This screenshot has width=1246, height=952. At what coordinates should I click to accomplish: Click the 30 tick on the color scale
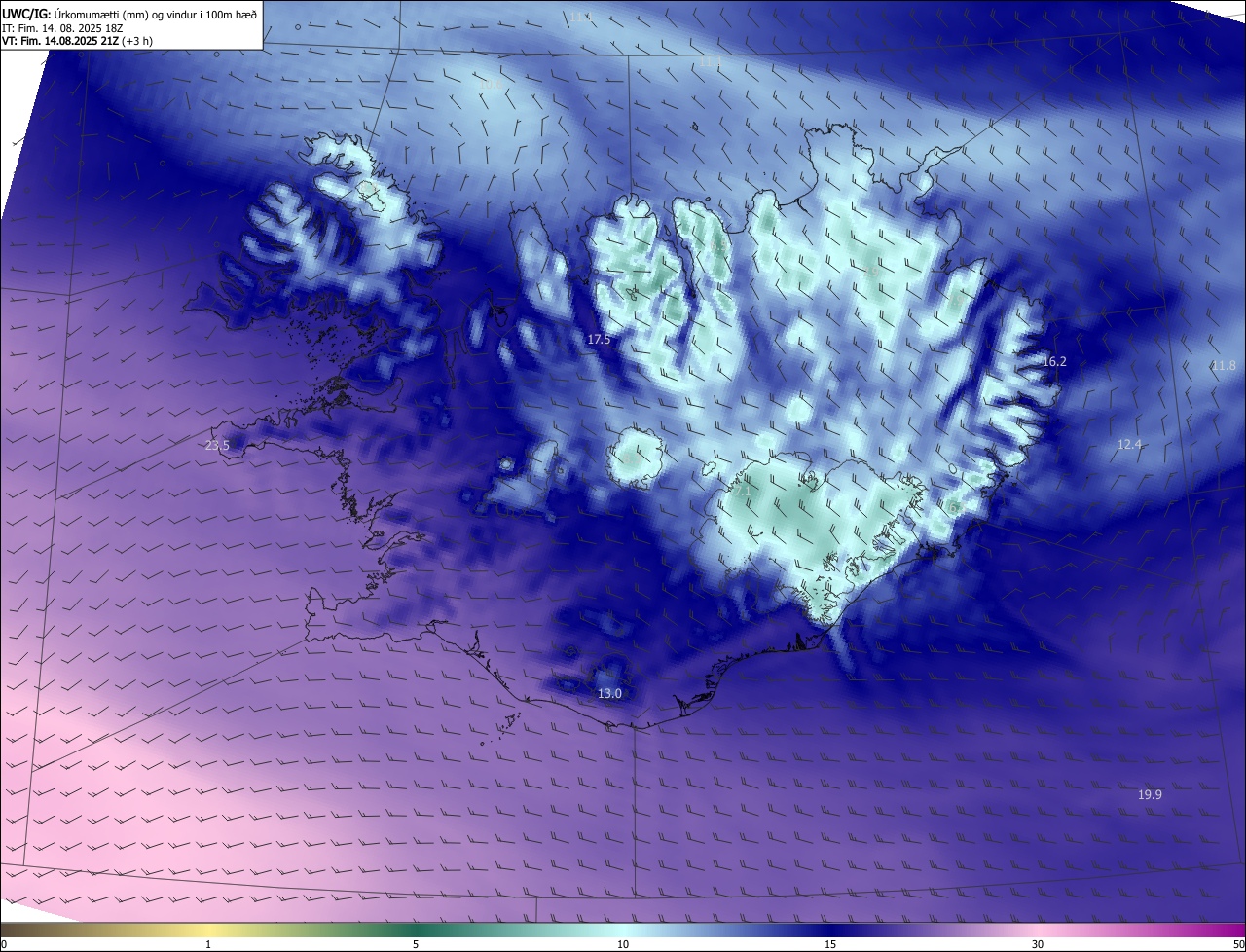click(x=1038, y=944)
